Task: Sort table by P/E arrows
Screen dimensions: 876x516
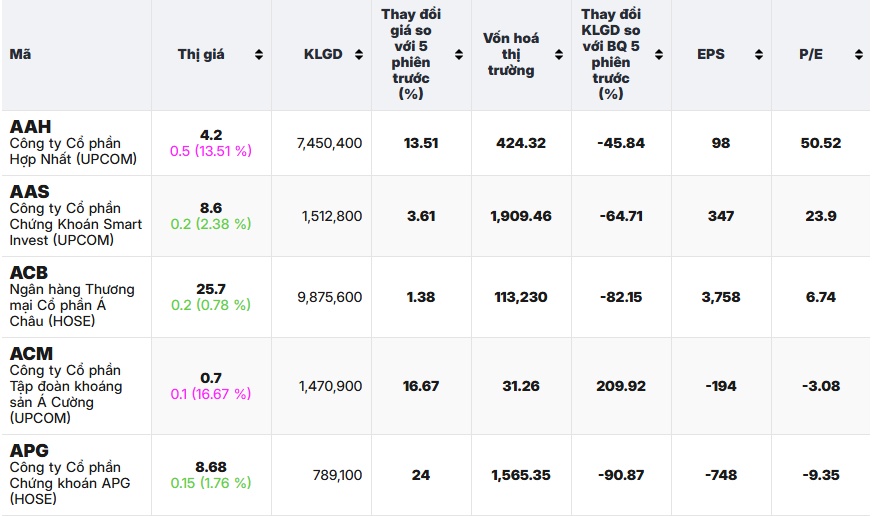Action: point(859,54)
